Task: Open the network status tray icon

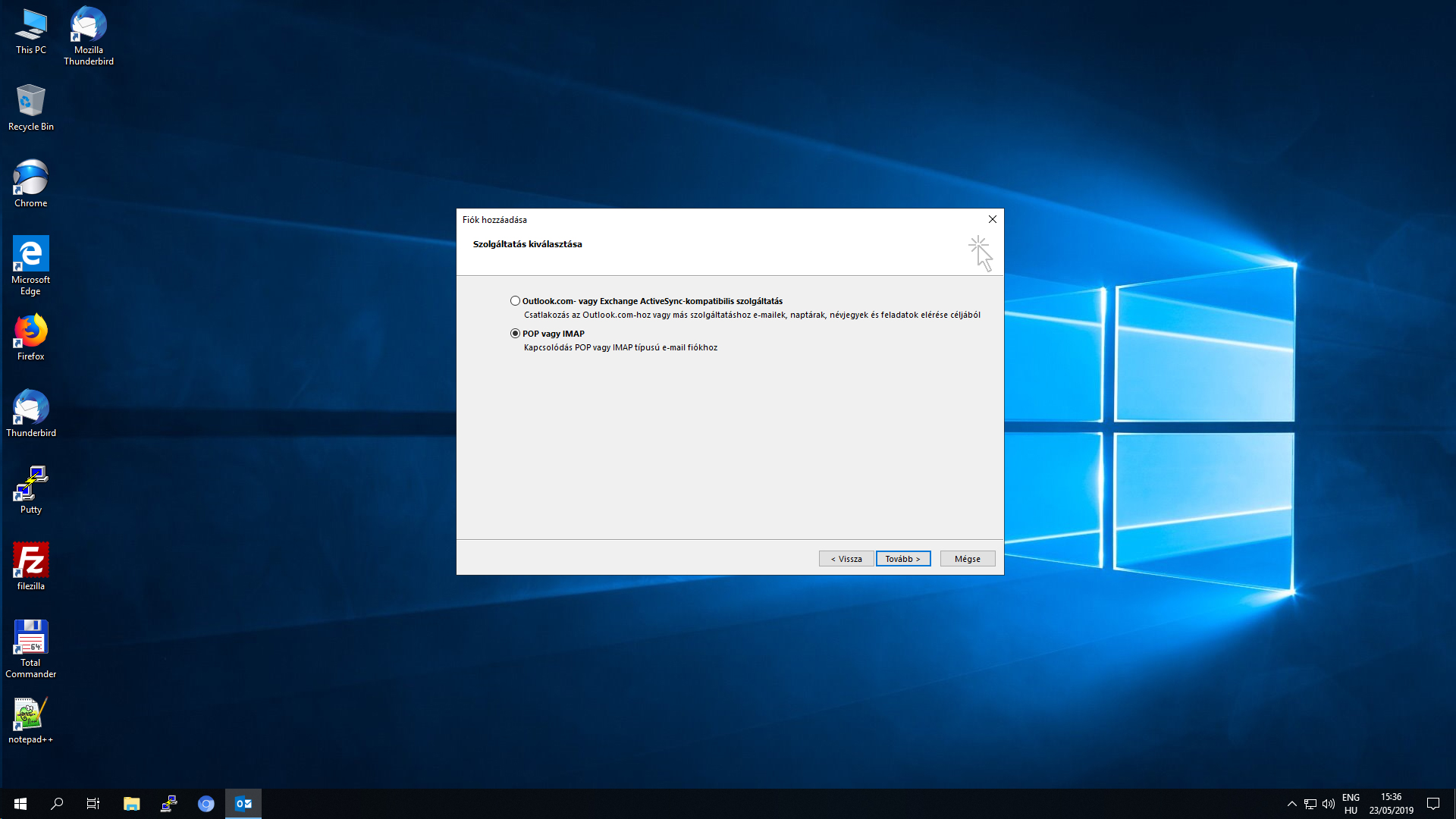Action: coord(1310,804)
